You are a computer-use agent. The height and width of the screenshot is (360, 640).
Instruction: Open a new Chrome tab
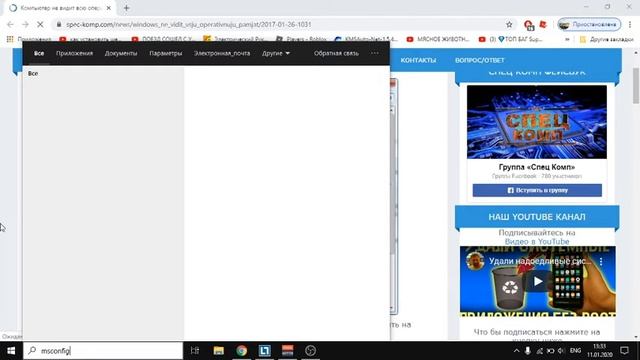[x=126, y=8]
